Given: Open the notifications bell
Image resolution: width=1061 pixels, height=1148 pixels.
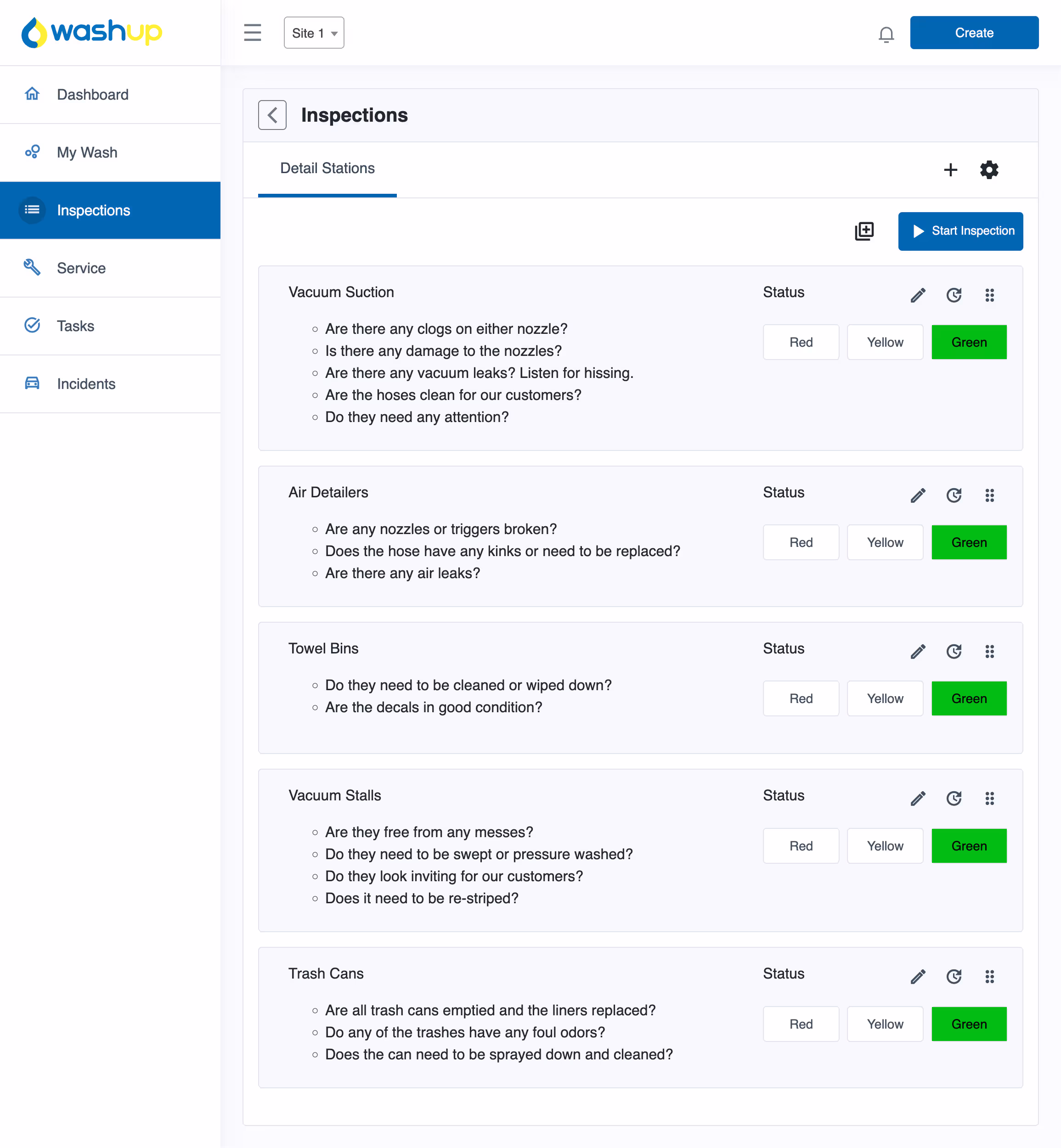Looking at the screenshot, I should pyautogui.click(x=886, y=34).
